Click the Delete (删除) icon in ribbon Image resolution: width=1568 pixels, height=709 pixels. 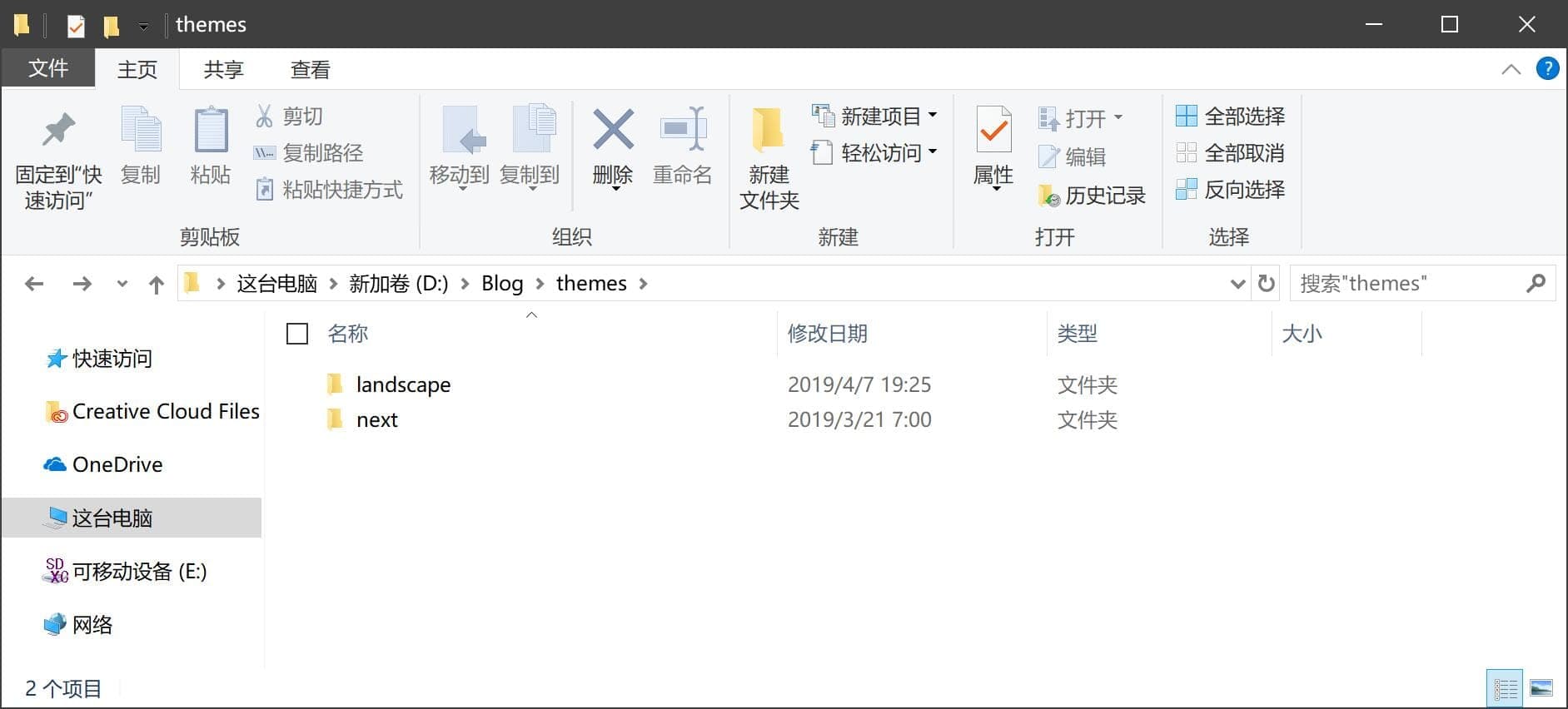click(x=613, y=131)
